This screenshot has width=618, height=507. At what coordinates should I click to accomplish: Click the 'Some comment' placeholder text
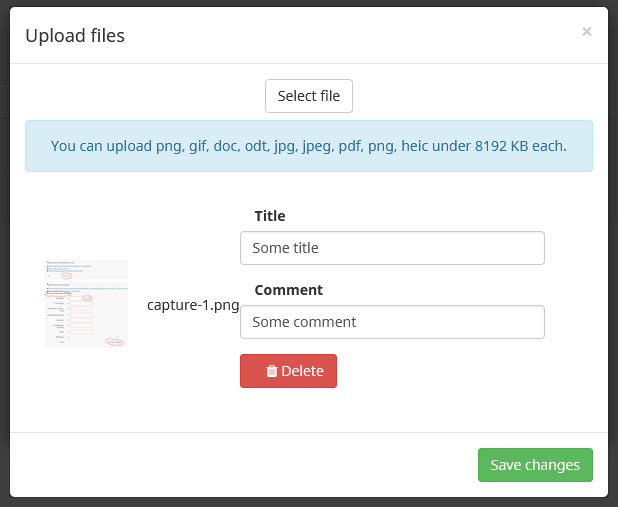[x=304, y=322]
